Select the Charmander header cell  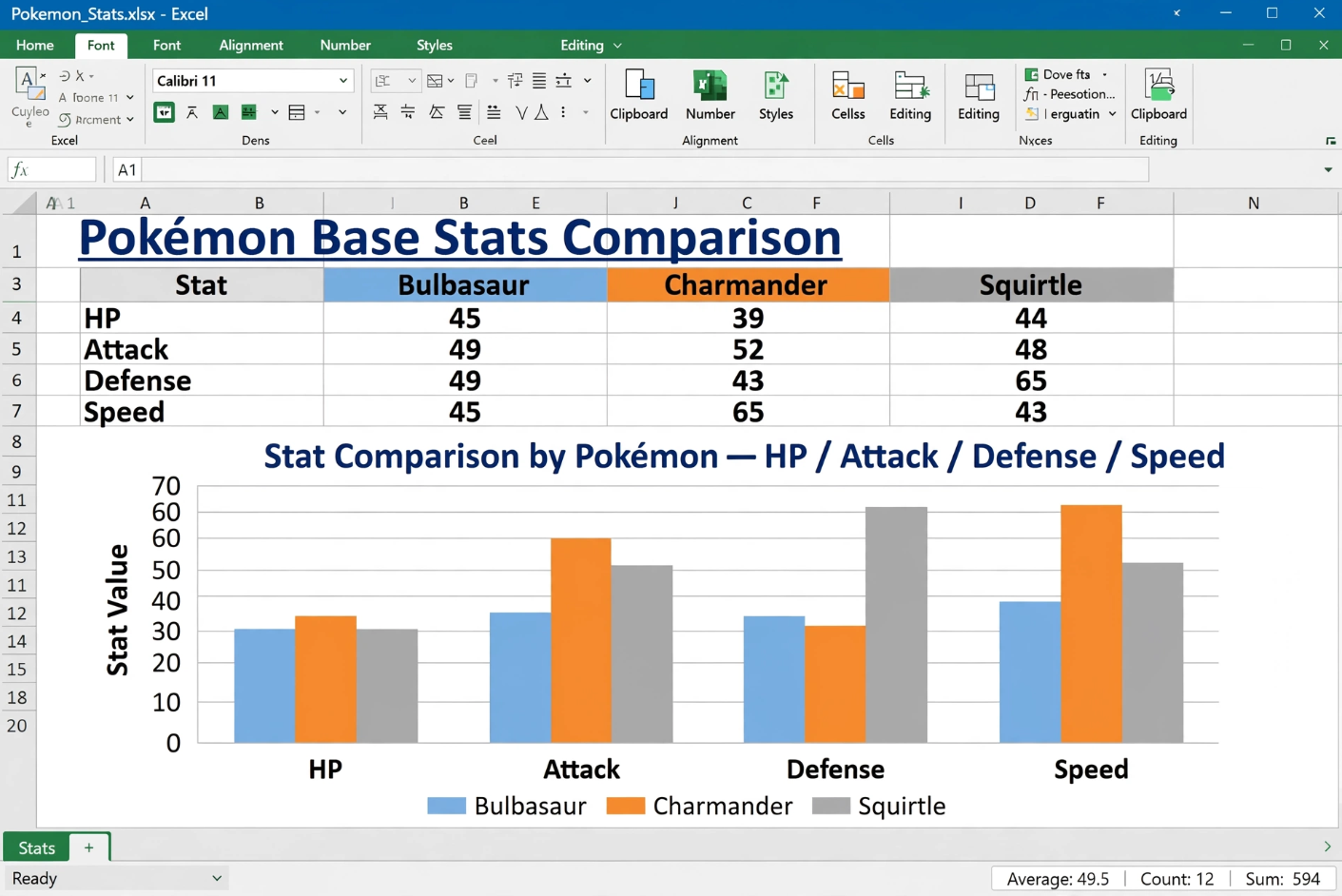[x=748, y=285]
